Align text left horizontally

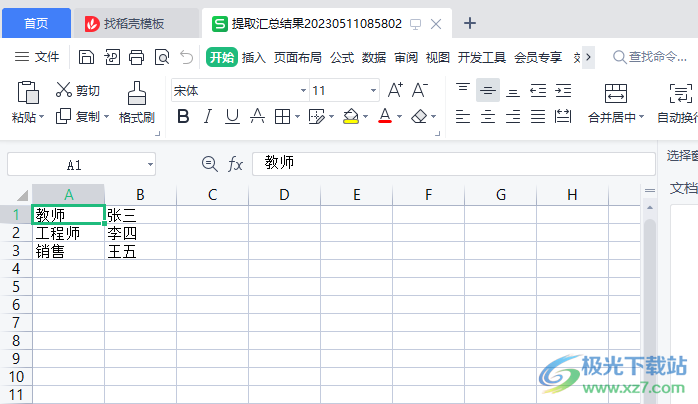click(463, 117)
